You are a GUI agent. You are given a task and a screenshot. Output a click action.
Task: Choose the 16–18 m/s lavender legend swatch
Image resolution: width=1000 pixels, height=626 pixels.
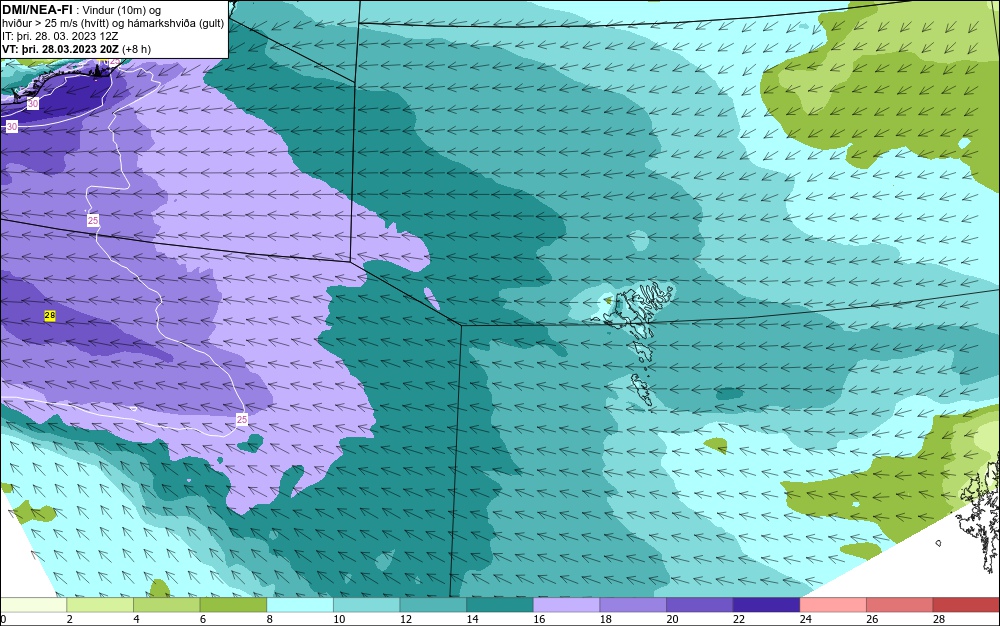click(x=566, y=605)
